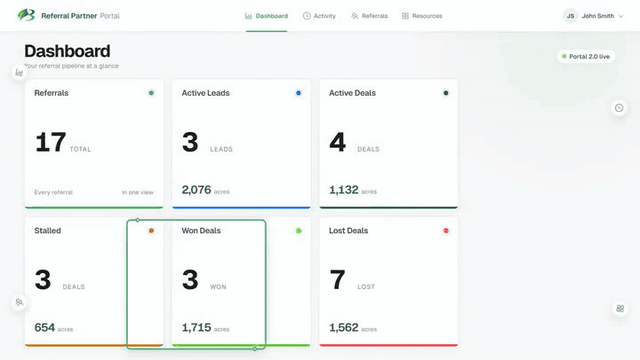Viewport: 640px width, 360px height.
Task: Click the 'Dashboard' page heading
Action: (x=67, y=51)
